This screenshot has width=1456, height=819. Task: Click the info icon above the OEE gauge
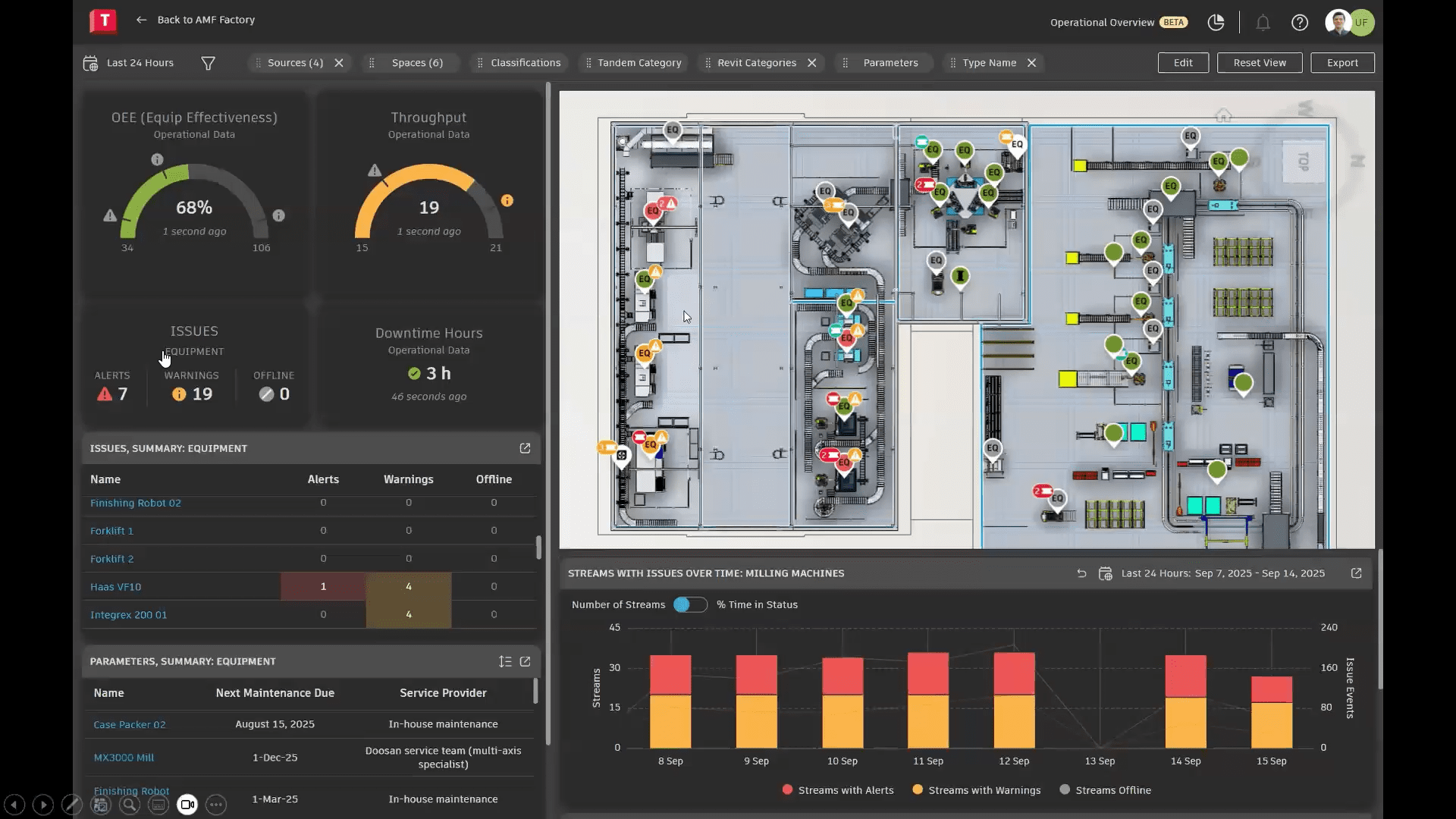[x=157, y=159]
